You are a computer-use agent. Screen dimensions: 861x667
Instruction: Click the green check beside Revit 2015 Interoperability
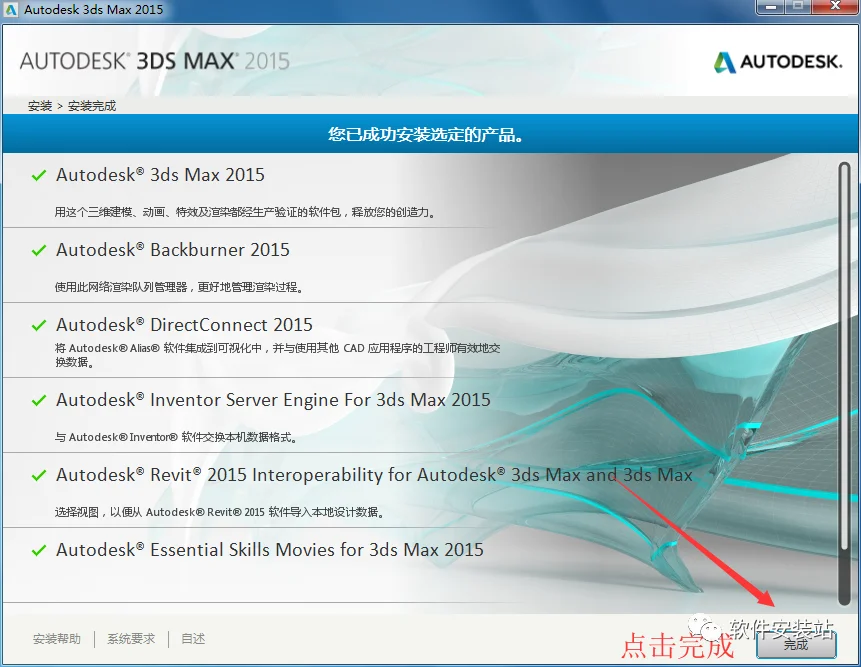(x=39, y=475)
